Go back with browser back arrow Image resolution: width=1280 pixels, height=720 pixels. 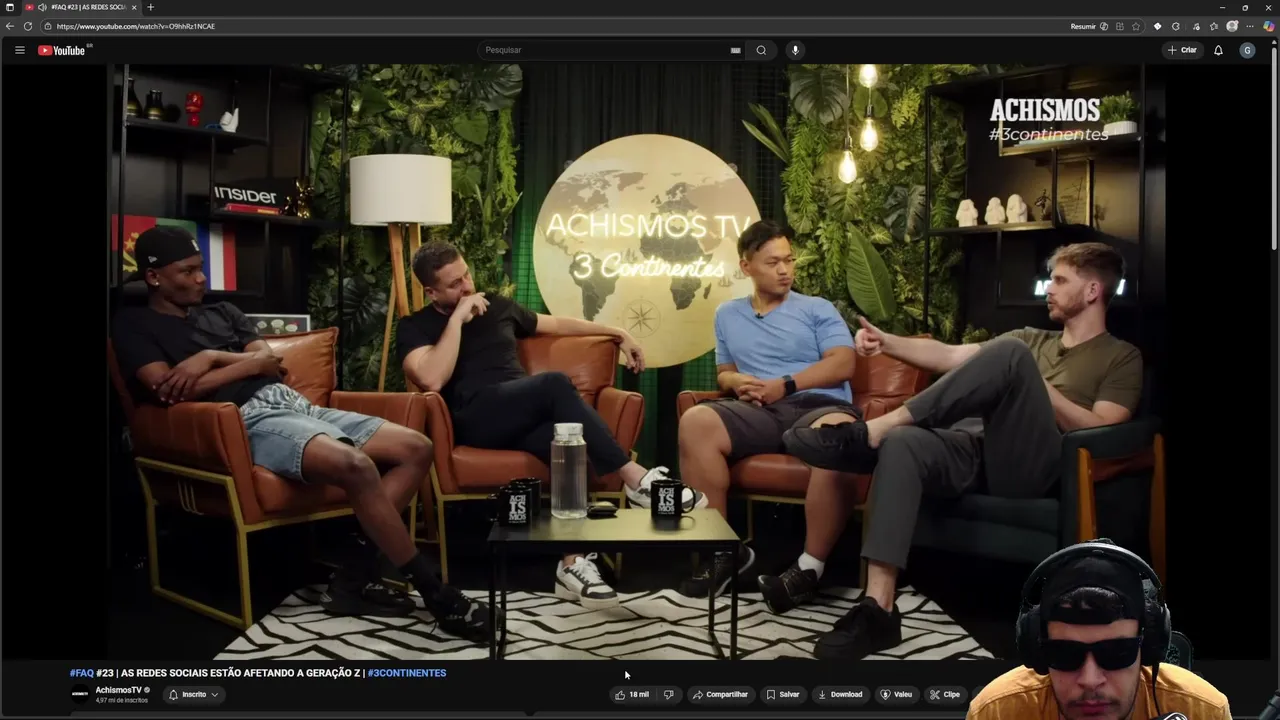(x=10, y=26)
